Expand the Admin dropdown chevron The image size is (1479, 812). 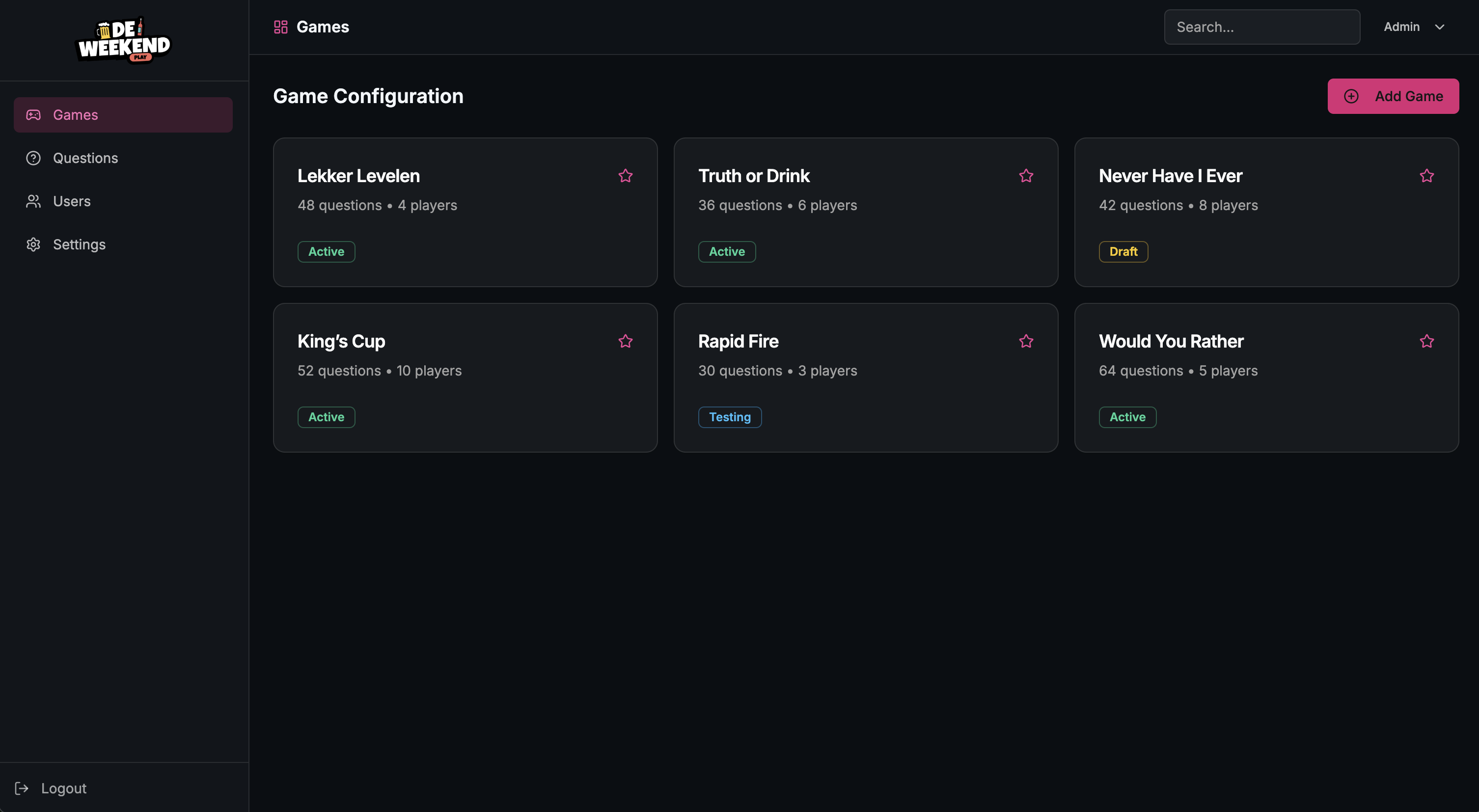(x=1439, y=27)
